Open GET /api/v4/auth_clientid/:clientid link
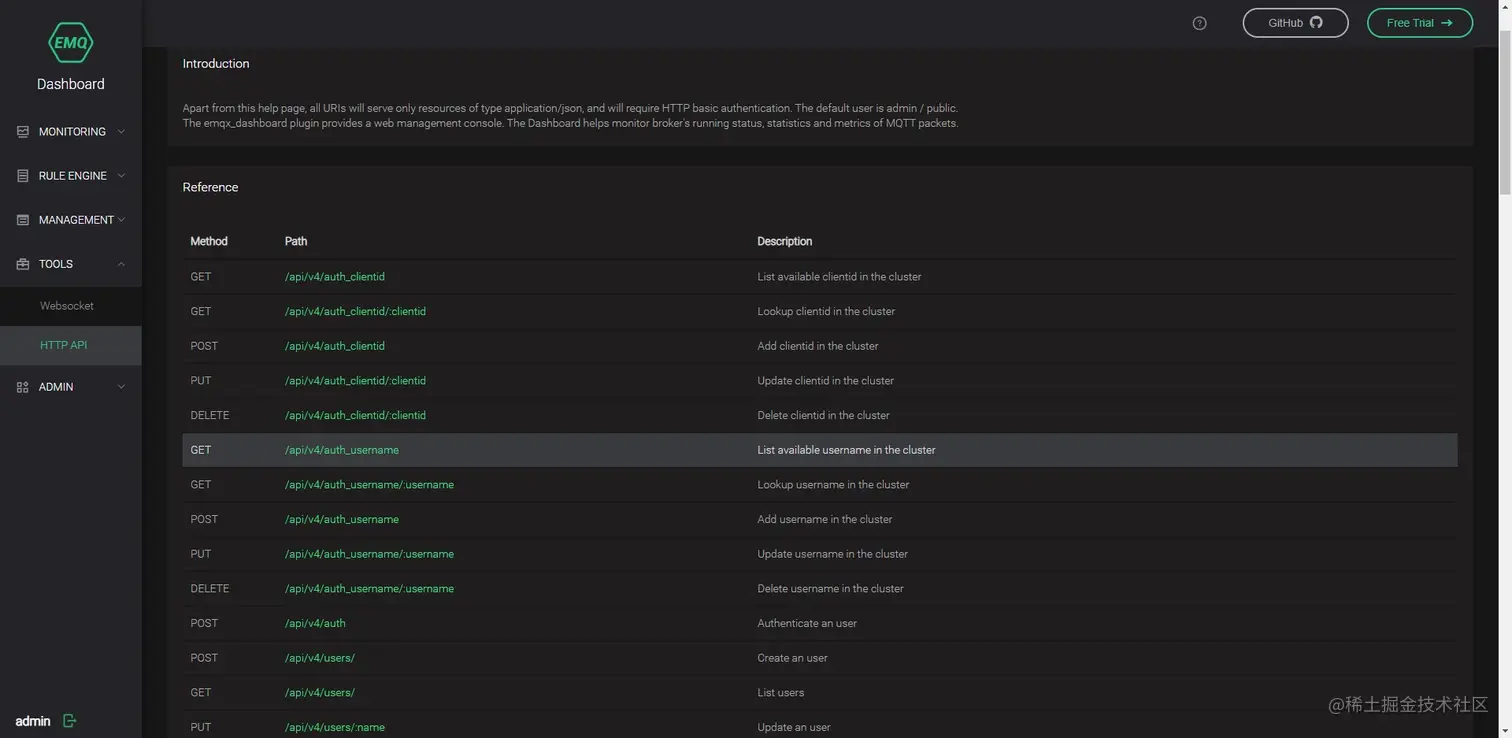Image resolution: width=1512 pixels, height=738 pixels. (x=355, y=312)
